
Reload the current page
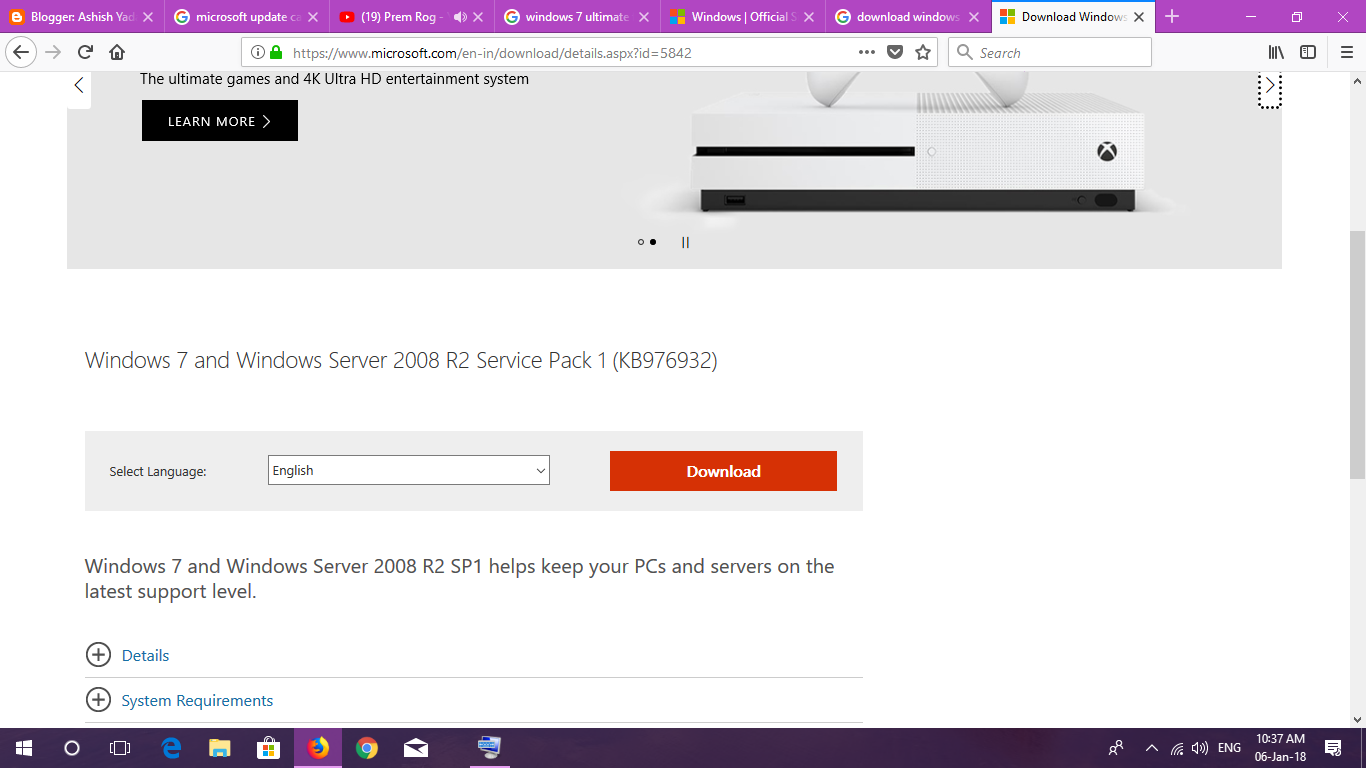pos(85,52)
